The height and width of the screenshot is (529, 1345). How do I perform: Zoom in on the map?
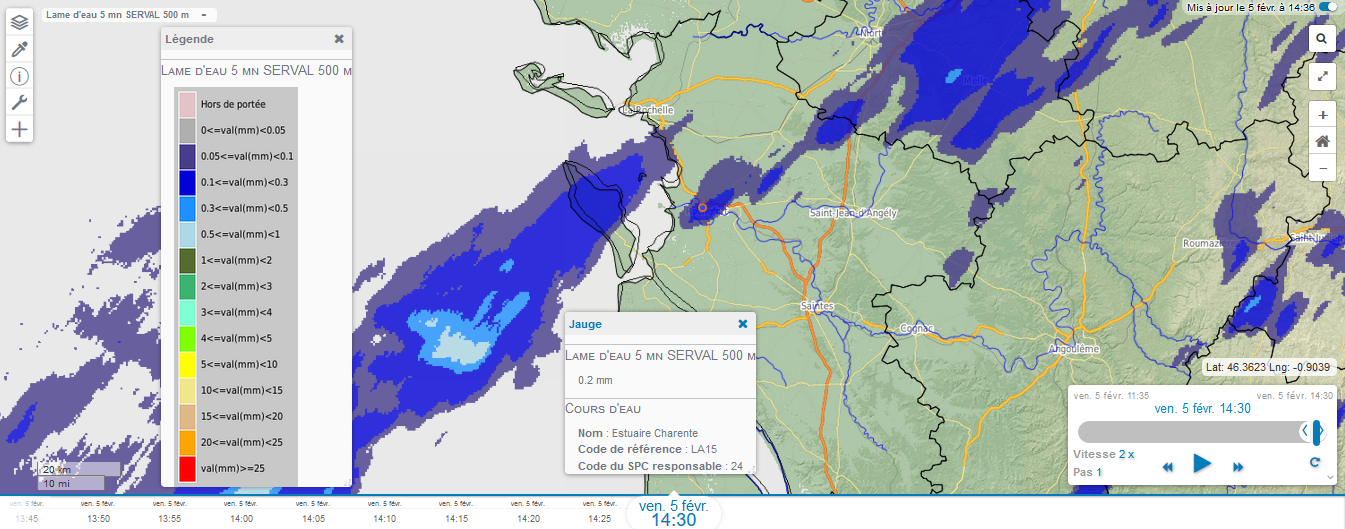click(1322, 115)
